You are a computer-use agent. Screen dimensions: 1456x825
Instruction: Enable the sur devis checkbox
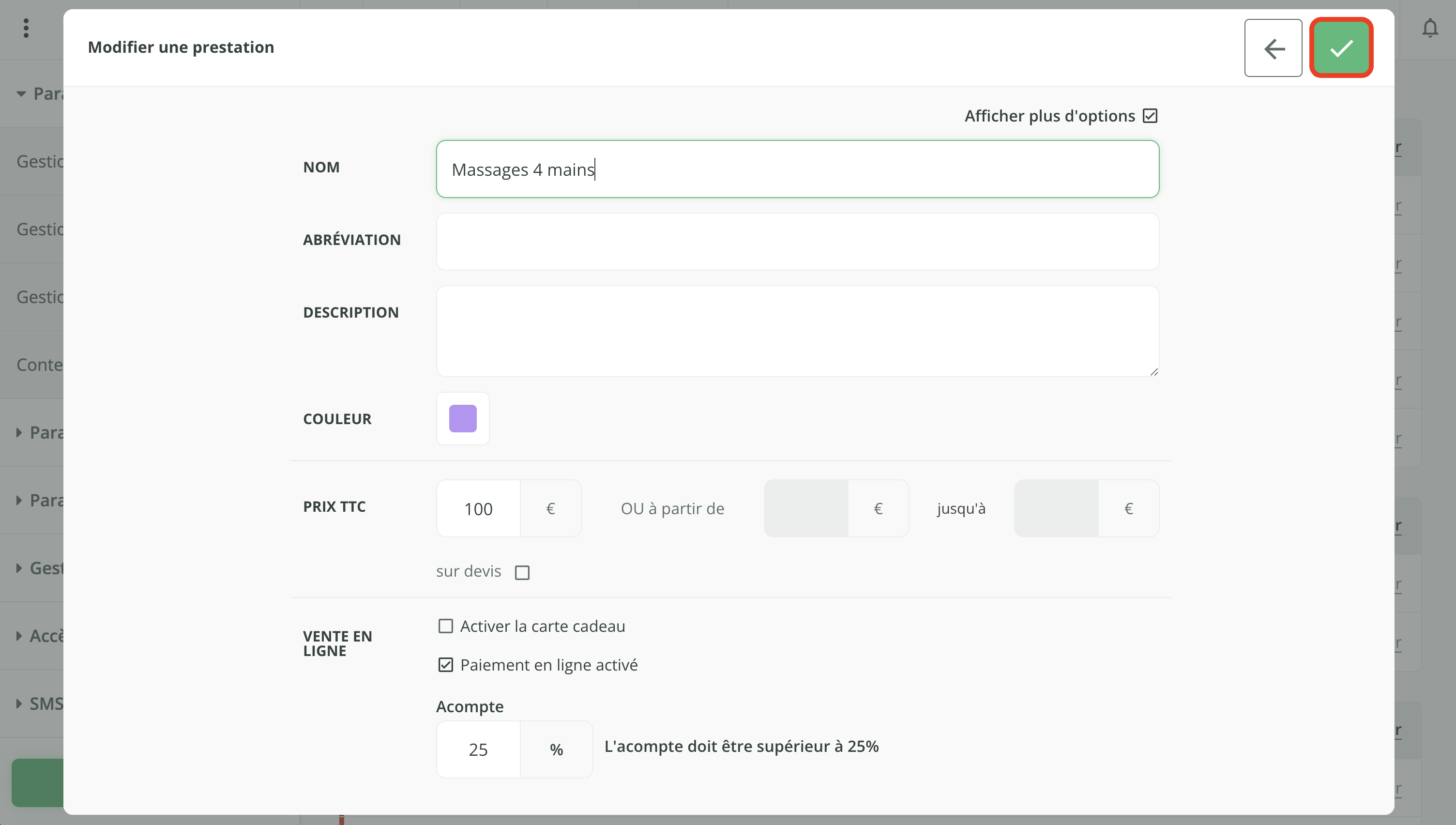pos(522,572)
